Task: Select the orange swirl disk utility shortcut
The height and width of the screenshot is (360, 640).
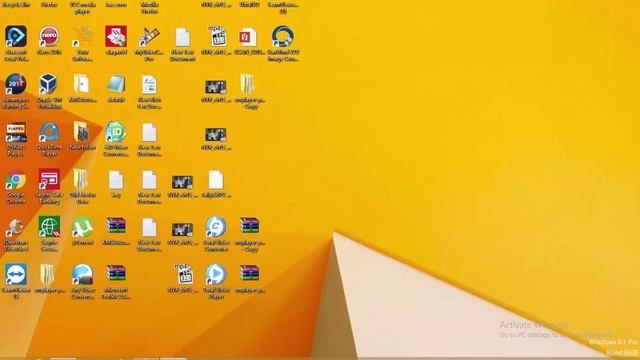Action: point(16,227)
